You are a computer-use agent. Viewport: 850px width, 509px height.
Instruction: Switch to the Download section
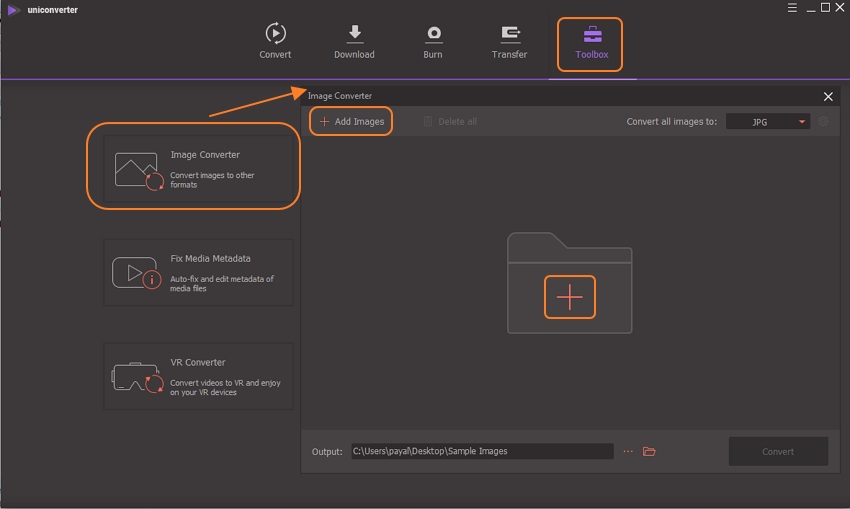coord(354,40)
